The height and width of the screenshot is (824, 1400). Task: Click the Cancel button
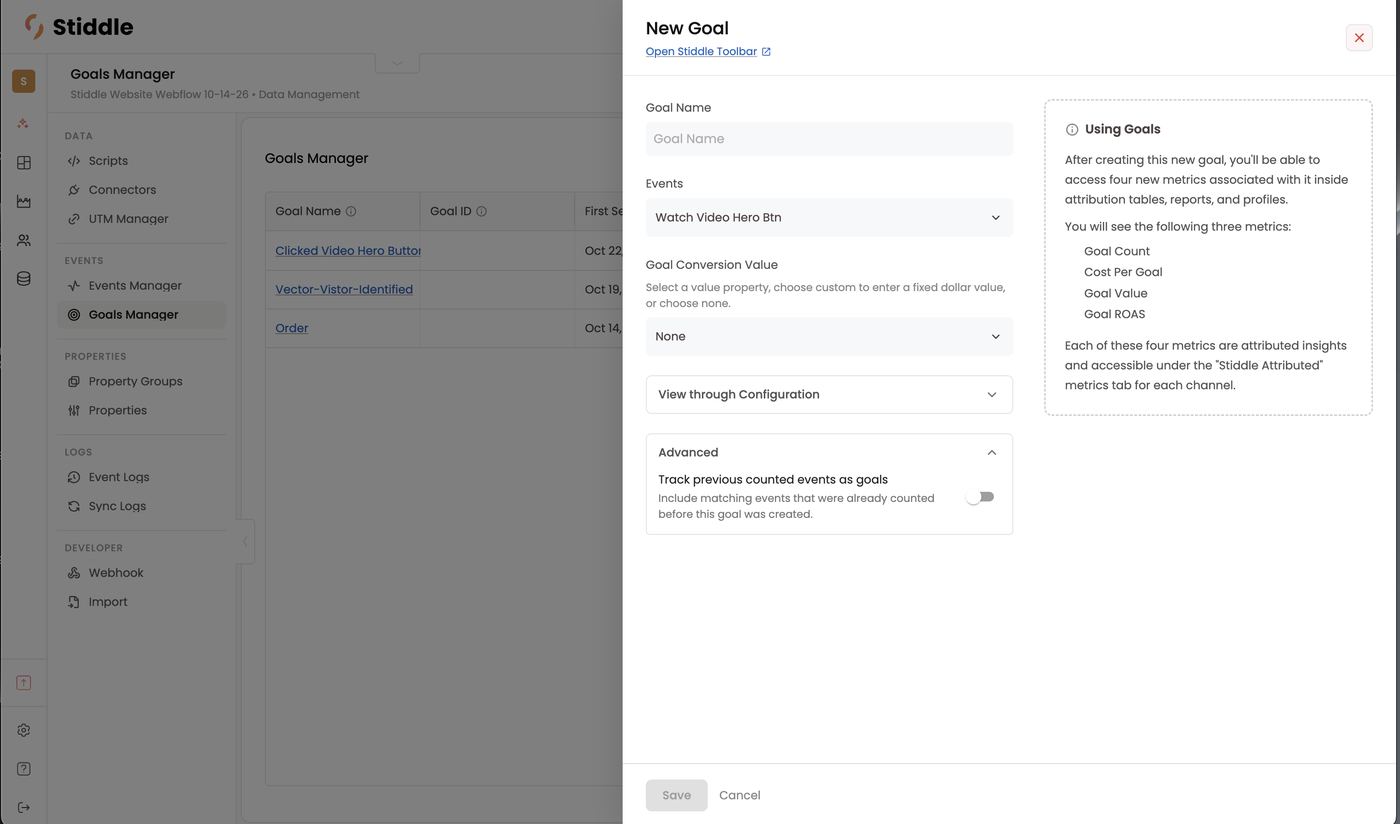point(740,795)
